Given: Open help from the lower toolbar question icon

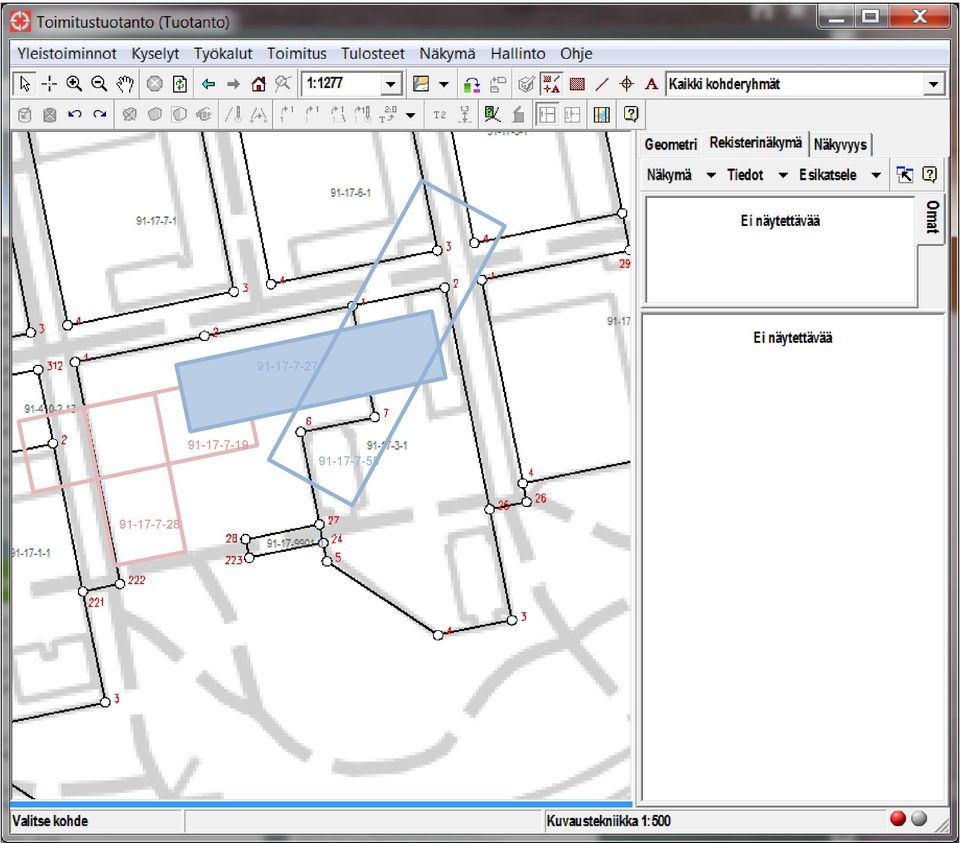Looking at the screenshot, I should [x=631, y=114].
